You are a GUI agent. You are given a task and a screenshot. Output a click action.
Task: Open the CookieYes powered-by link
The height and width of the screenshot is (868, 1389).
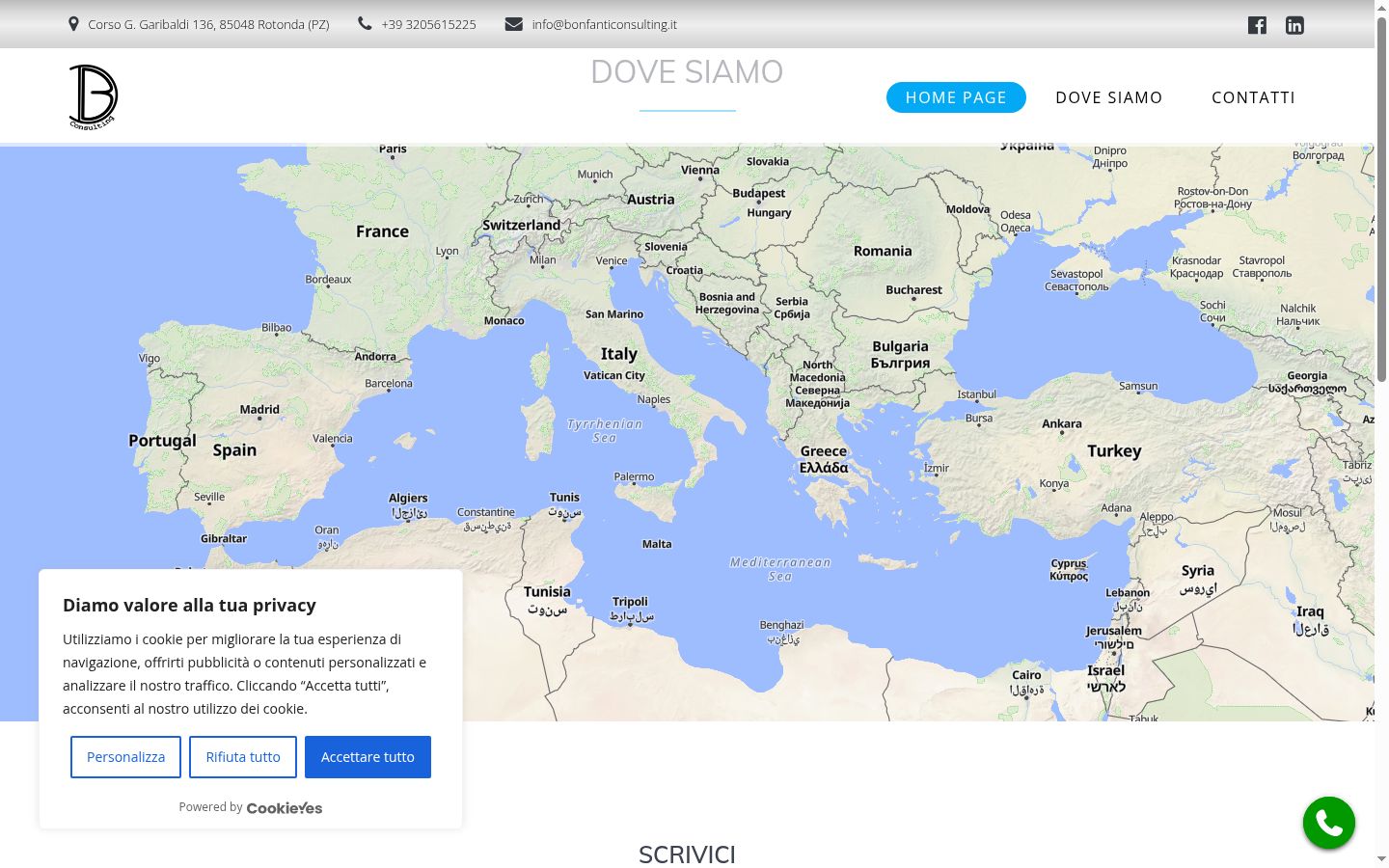tap(285, 808)
